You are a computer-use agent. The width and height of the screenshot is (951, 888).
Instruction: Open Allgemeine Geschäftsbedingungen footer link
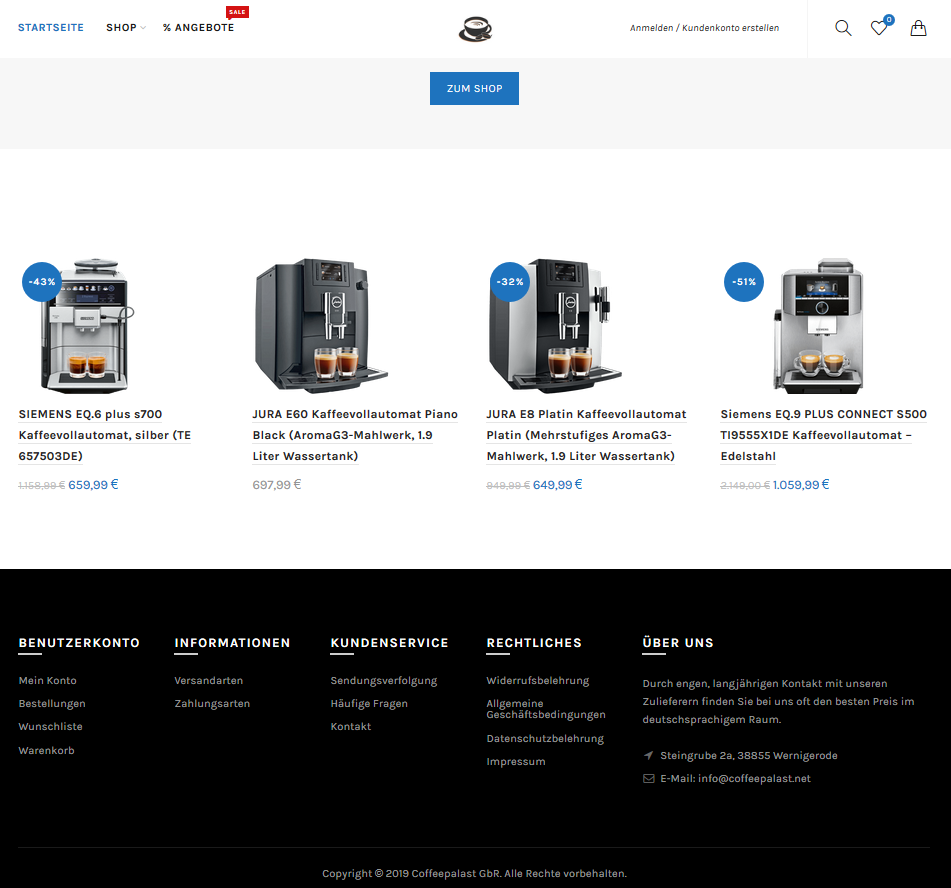[x=546, y=709]
